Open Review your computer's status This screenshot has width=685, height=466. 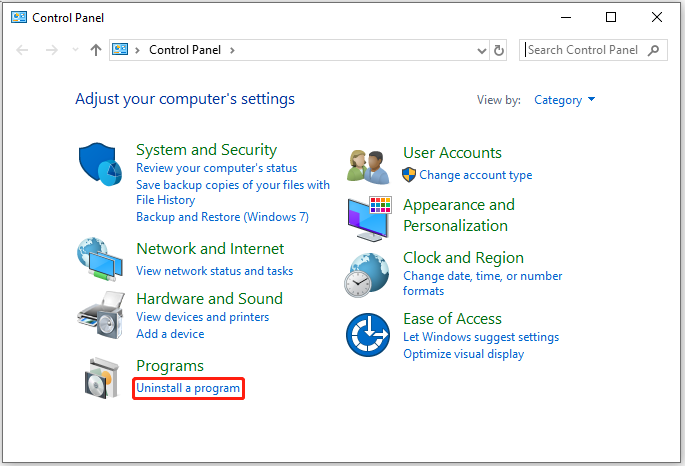pyautogui.click(x=216, y=168)
